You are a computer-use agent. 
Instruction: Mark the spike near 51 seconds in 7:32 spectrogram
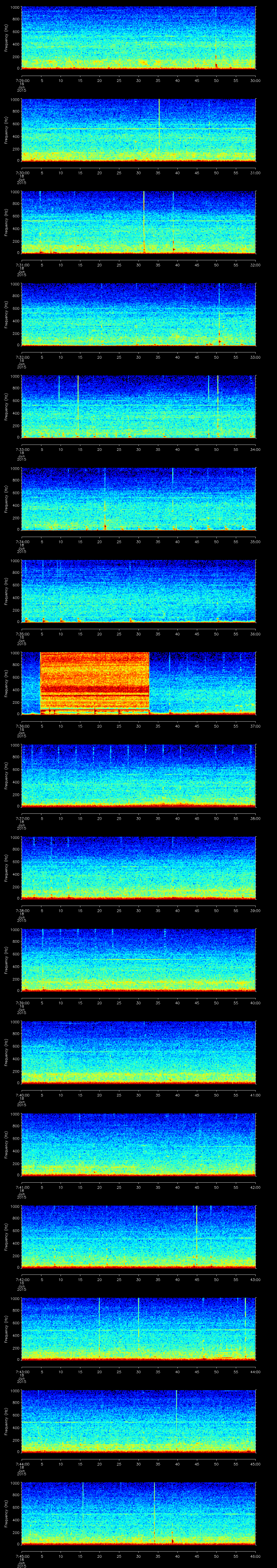[219, 313]
